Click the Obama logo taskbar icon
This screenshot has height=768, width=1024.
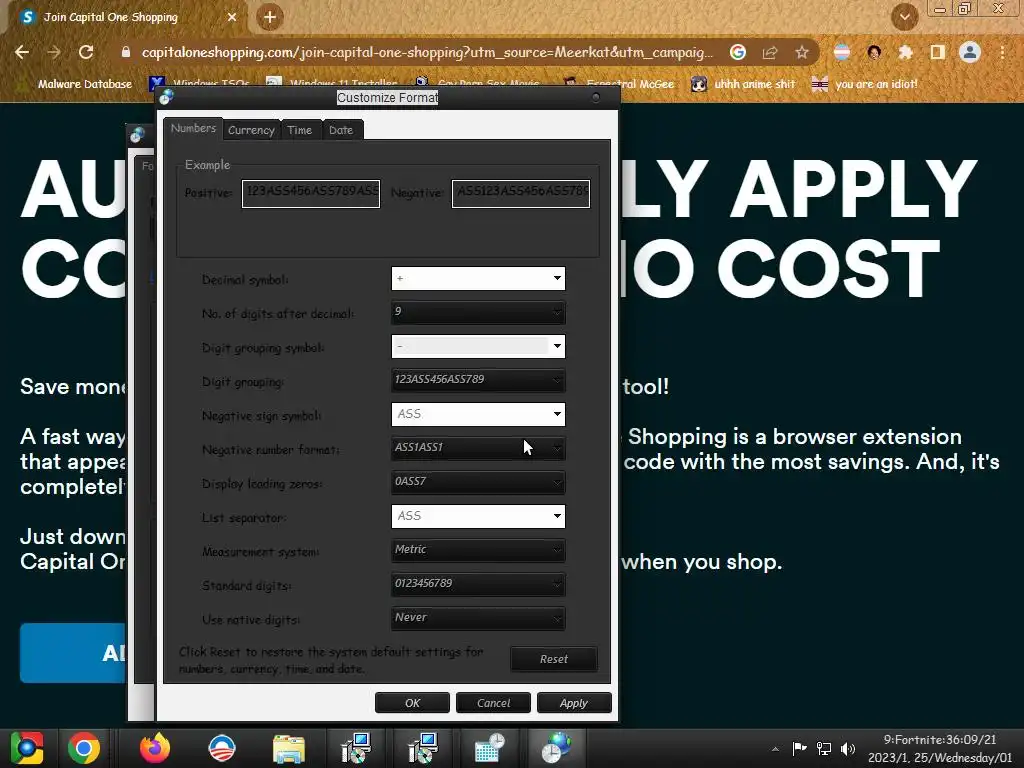coord(222,748)
